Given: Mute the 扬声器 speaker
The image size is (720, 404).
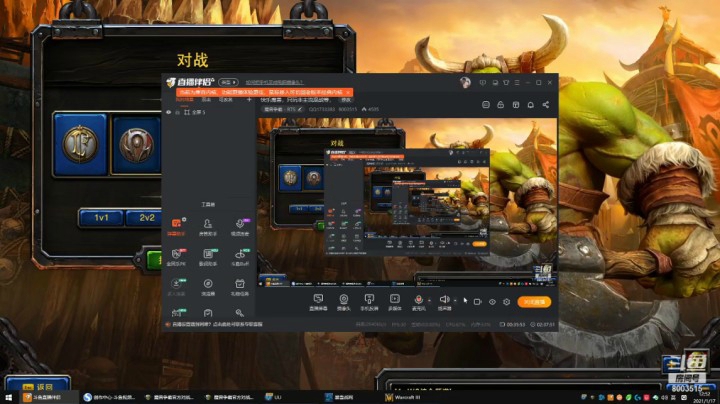Looking at the screenshot, I should pos(444,303).
